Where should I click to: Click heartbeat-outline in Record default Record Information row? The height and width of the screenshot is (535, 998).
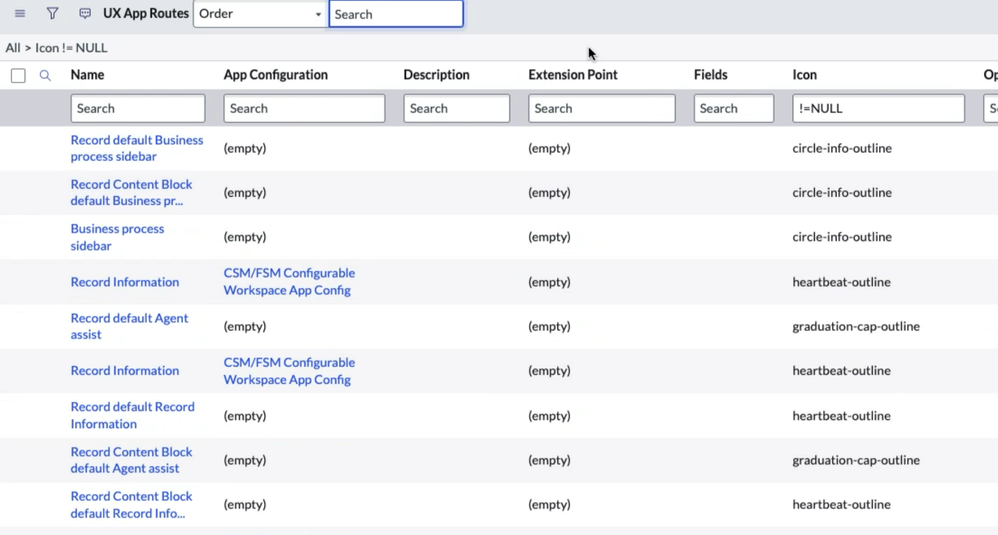click(841, 415)
